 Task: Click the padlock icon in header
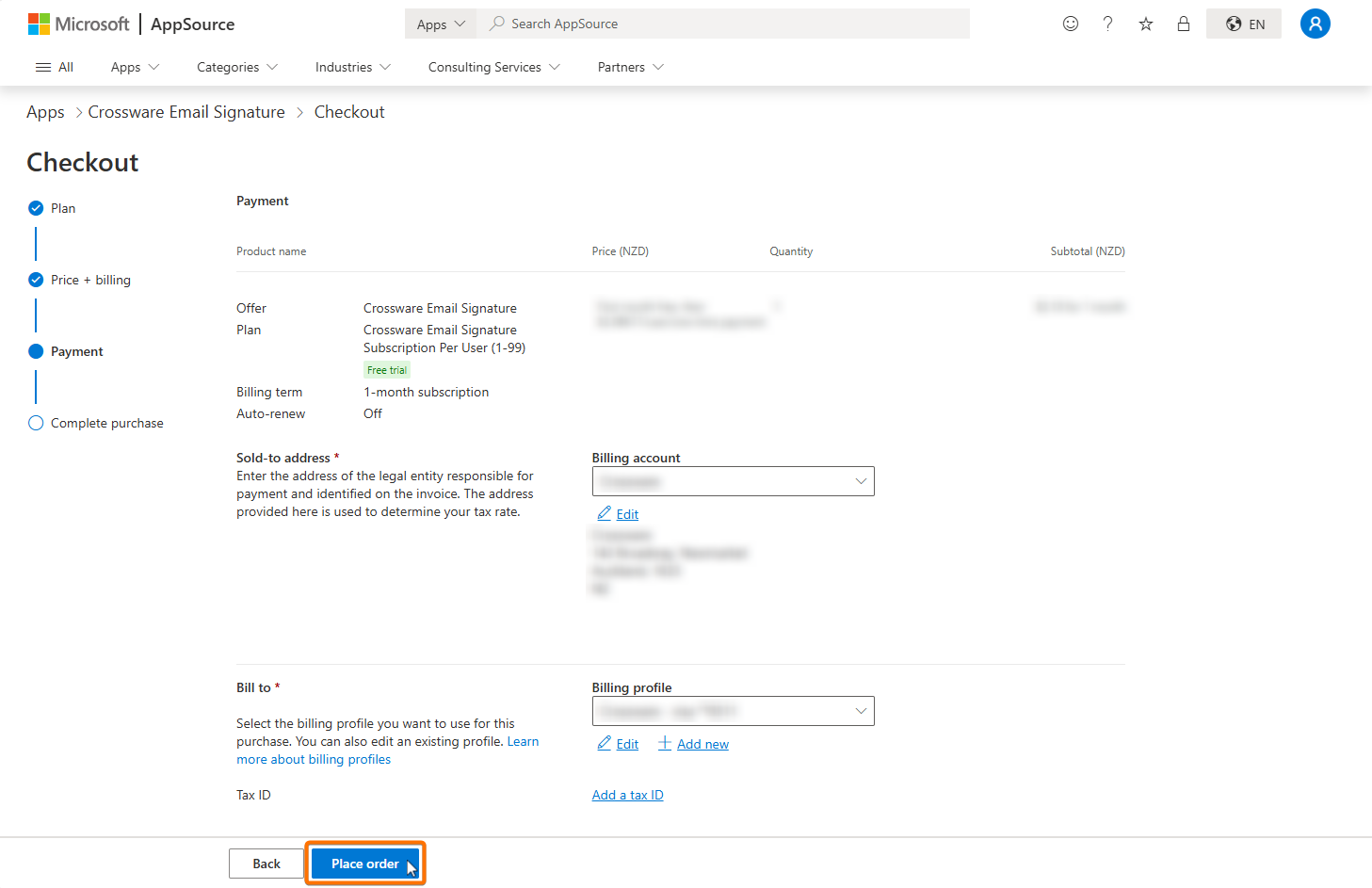(1183, 24)
